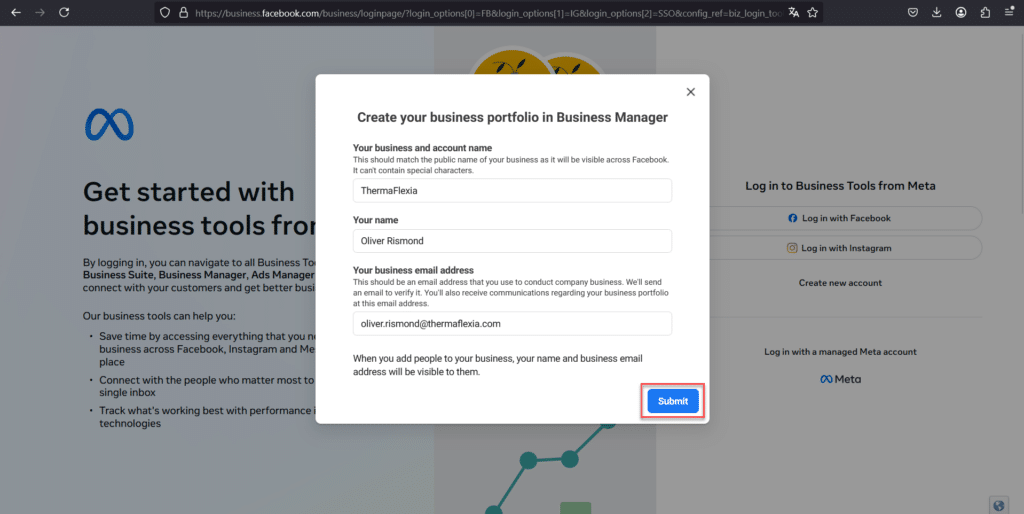Image resolution: width=1024 pixels, height=514 pixels.
Task: Bookmark this page with star icon
Action: [x=812, y=12]
